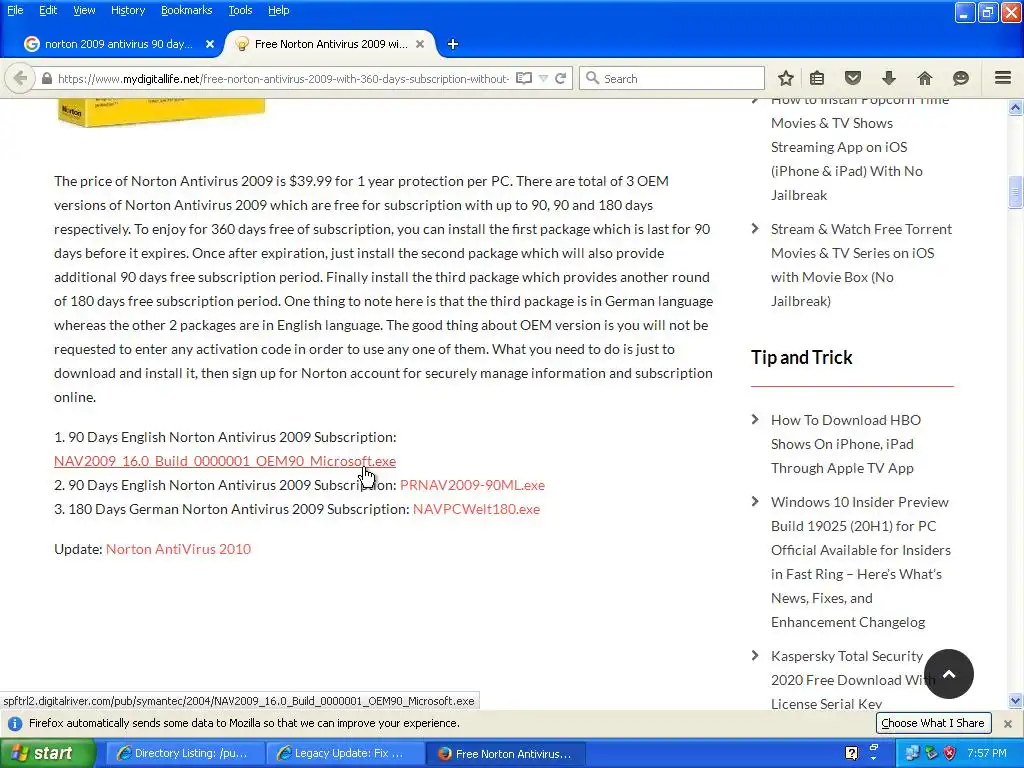Click inside the Search input box

671,78
